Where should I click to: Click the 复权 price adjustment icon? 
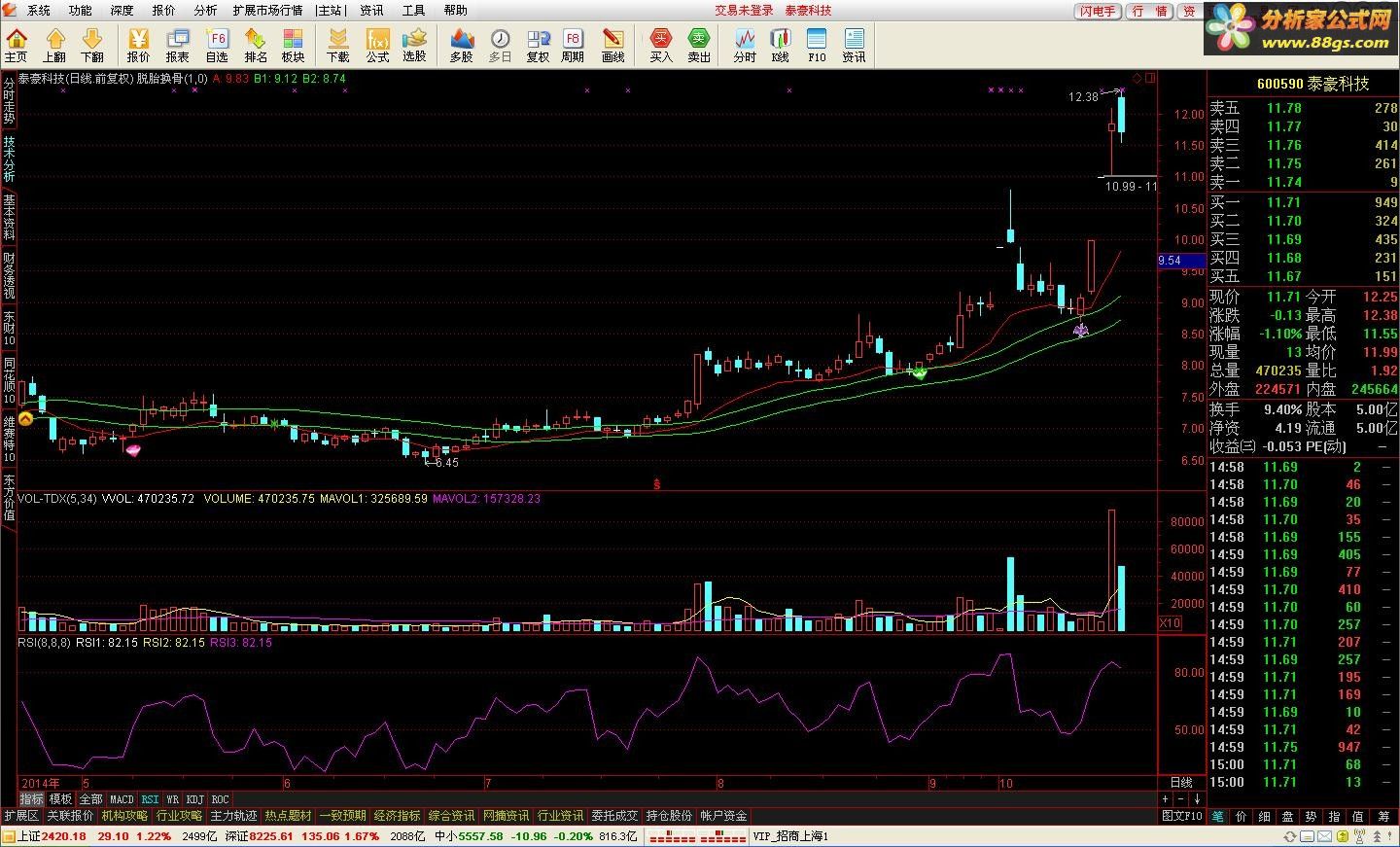pos(538,45)
